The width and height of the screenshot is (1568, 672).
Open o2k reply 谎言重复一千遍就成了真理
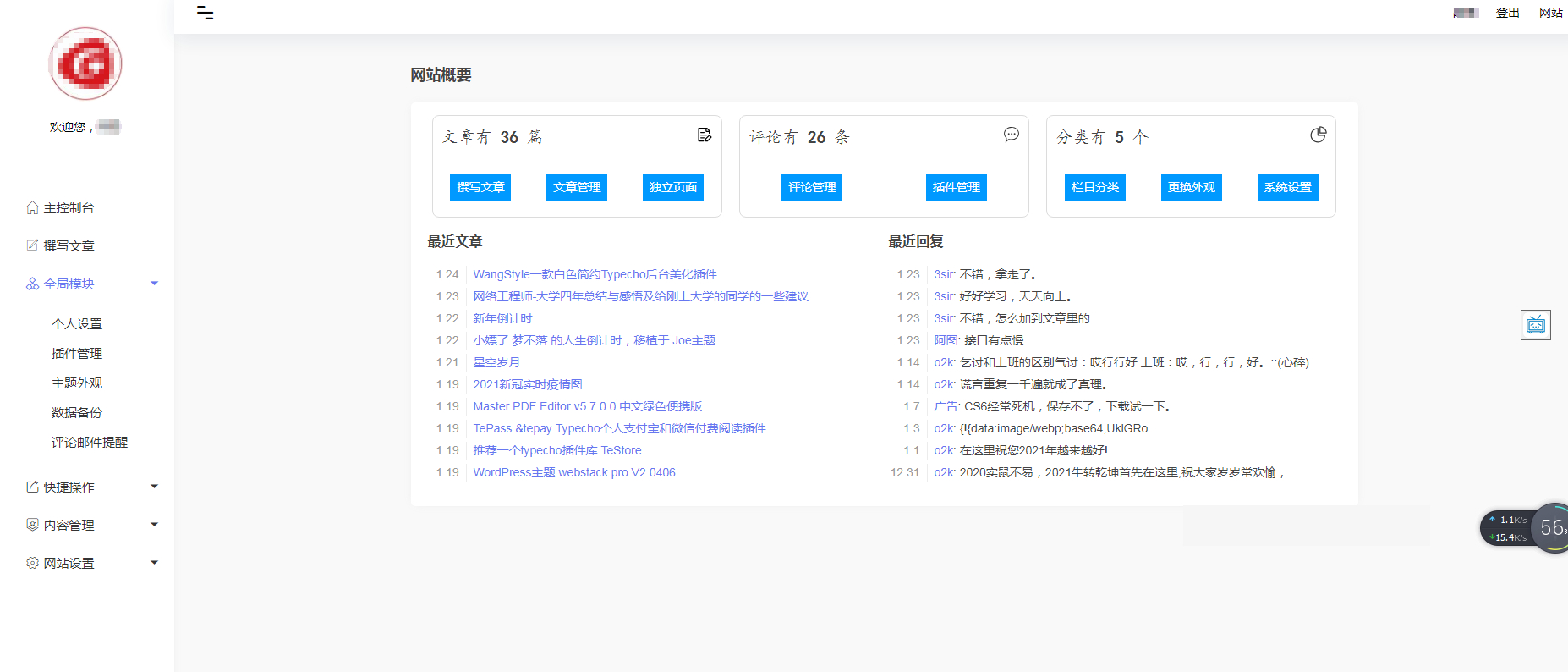coord(1021,384)
